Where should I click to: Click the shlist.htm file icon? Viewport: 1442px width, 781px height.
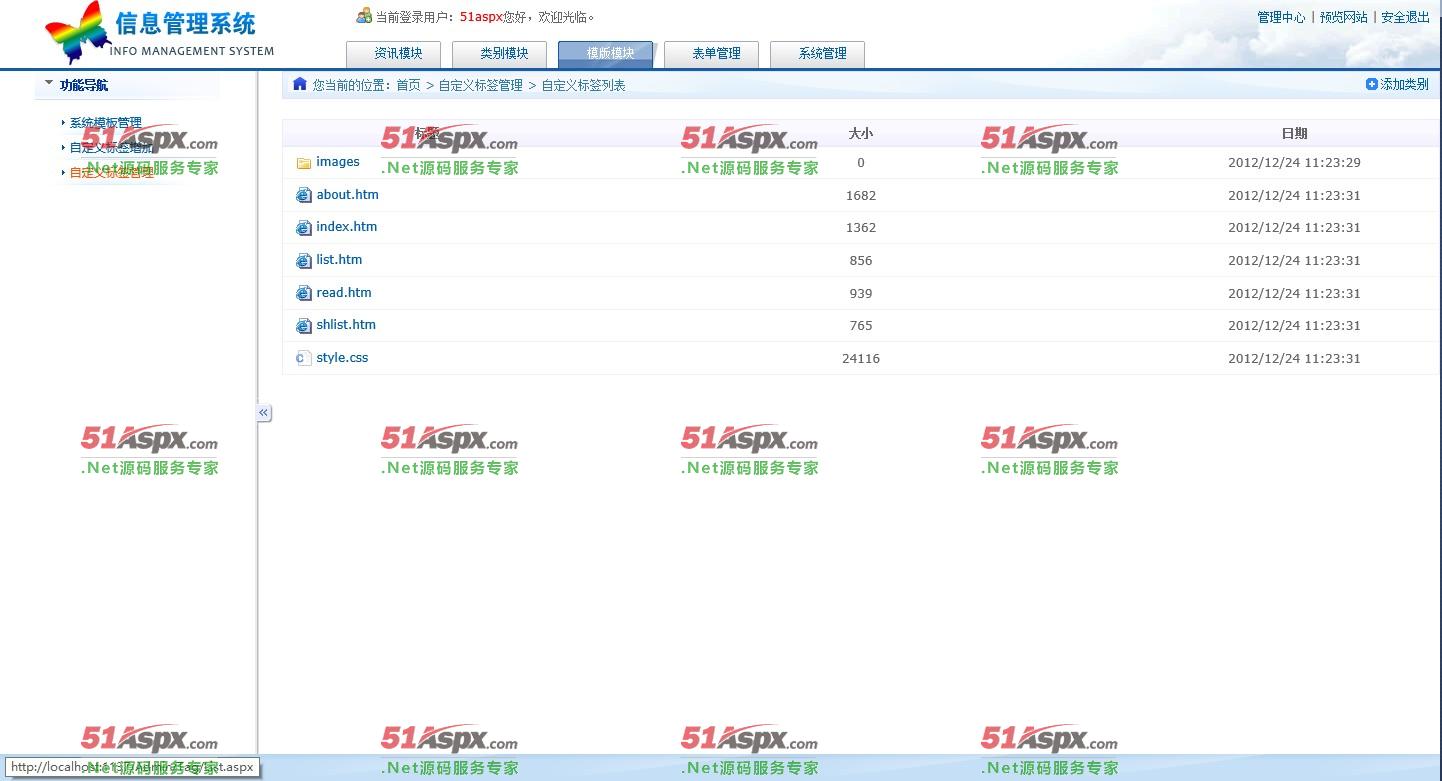tap(304, 326)
